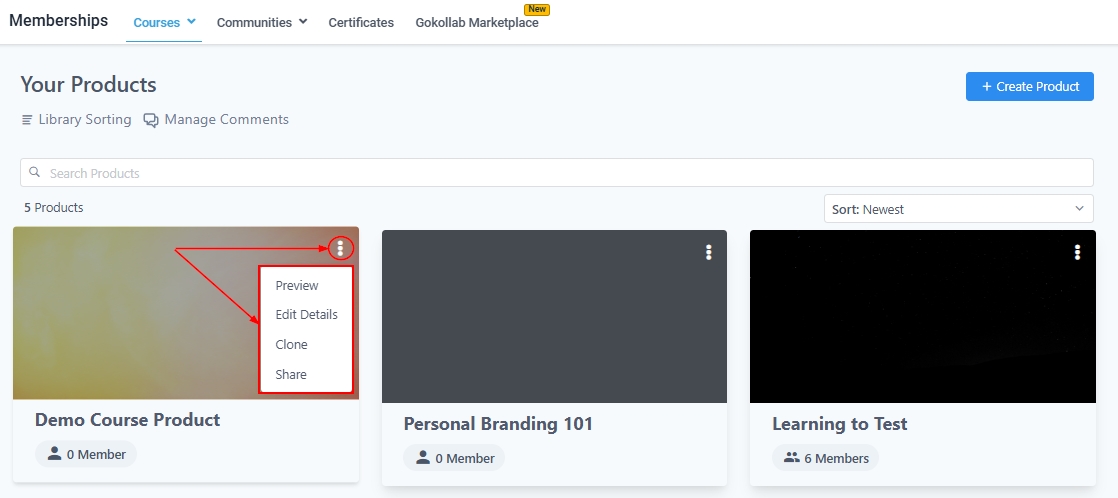Image resolution: width=1118 pixels, height=498 pixels.
Task: Focus the Search Products input field
Action: click(560, 173)
